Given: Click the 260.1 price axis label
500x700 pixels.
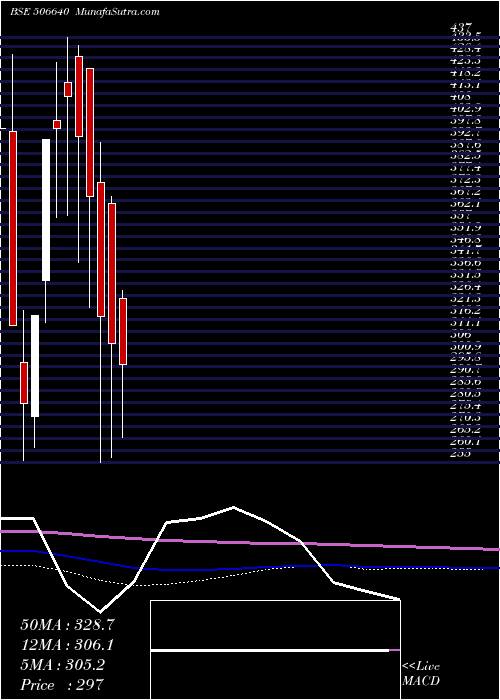Looking at the screenshot, I should pyautogui.click(x=466, y=442).
